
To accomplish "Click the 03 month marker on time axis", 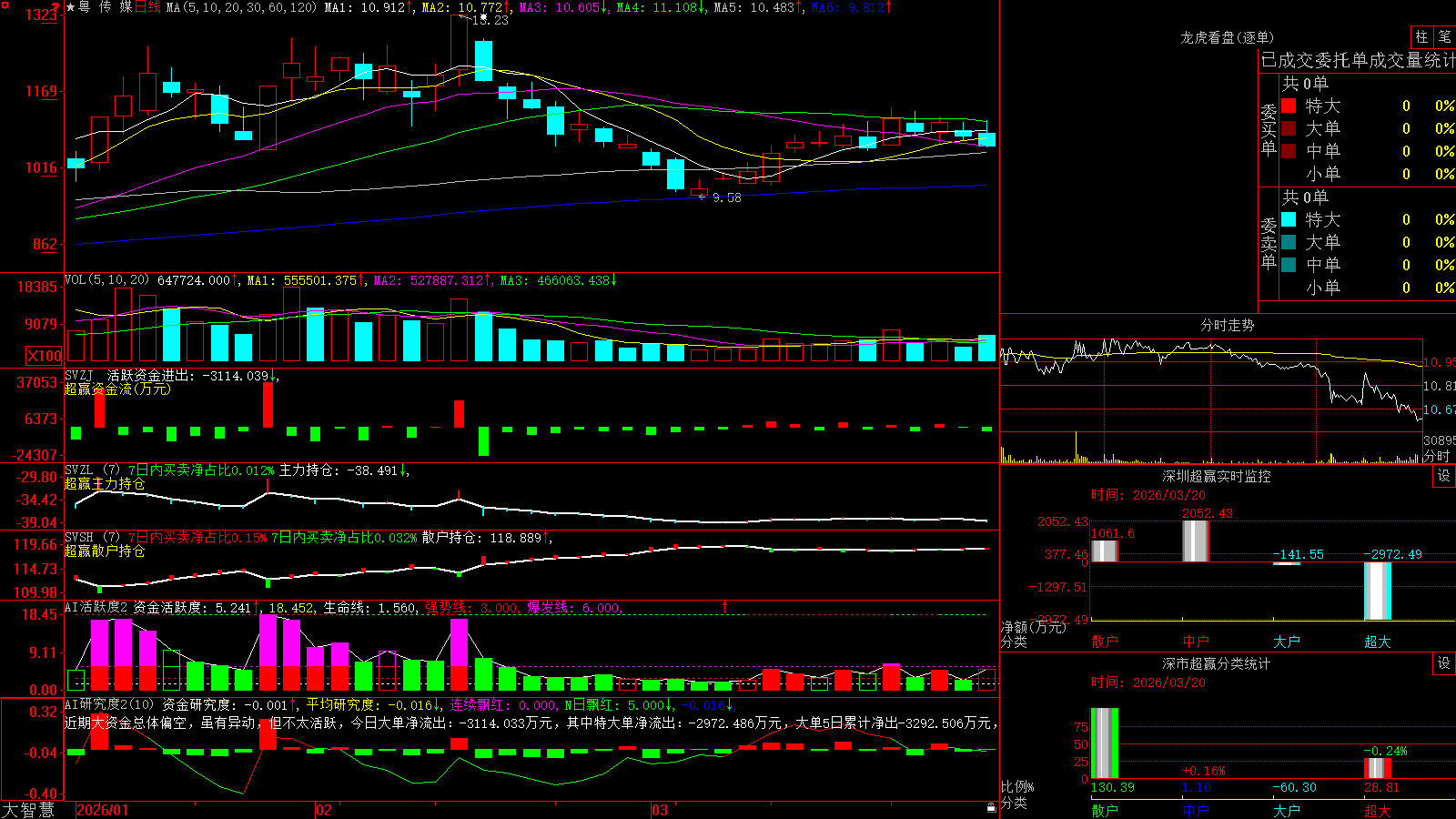I will point(660,810).
